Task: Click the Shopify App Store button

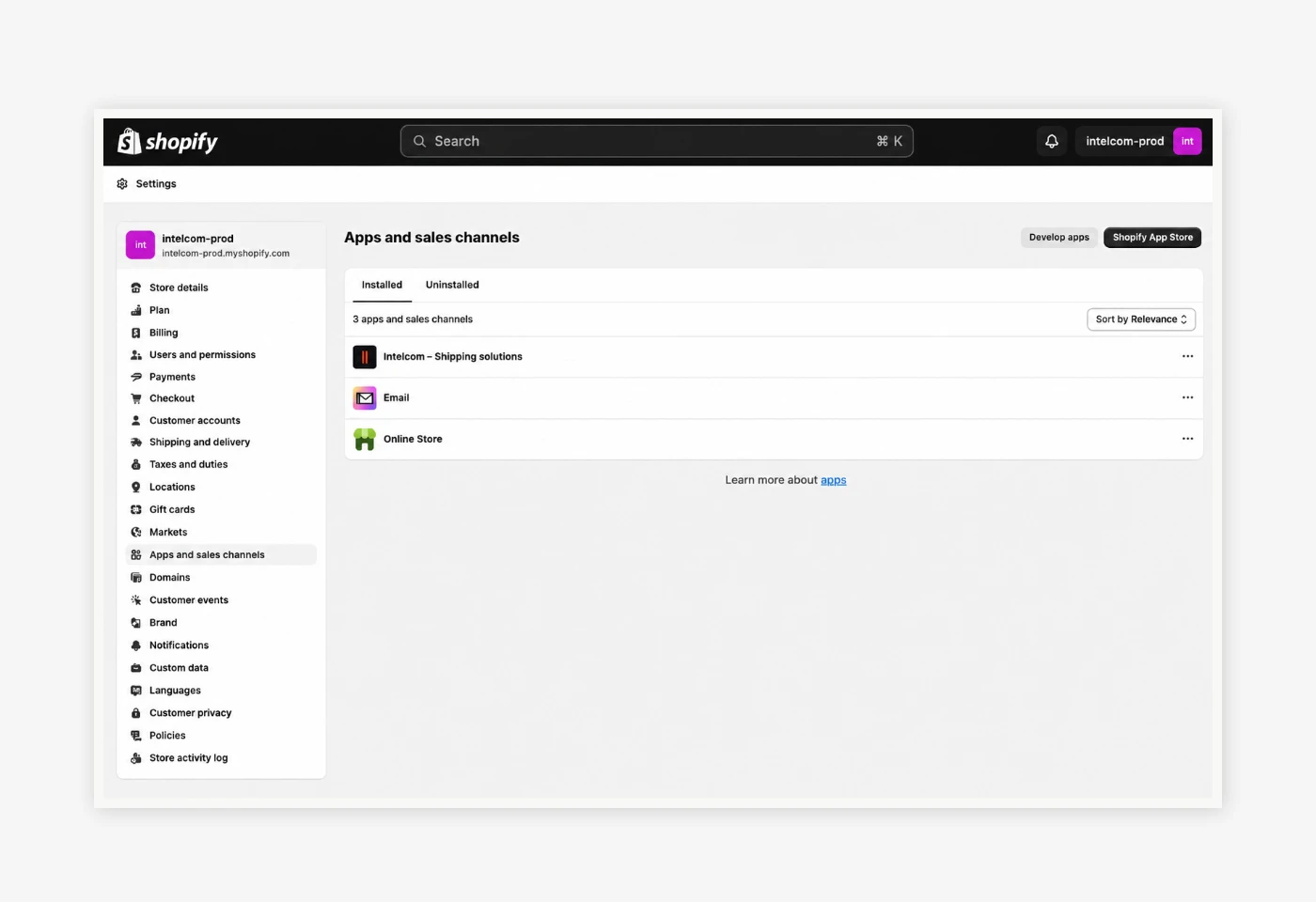Action: click(x=1152, y=238)
